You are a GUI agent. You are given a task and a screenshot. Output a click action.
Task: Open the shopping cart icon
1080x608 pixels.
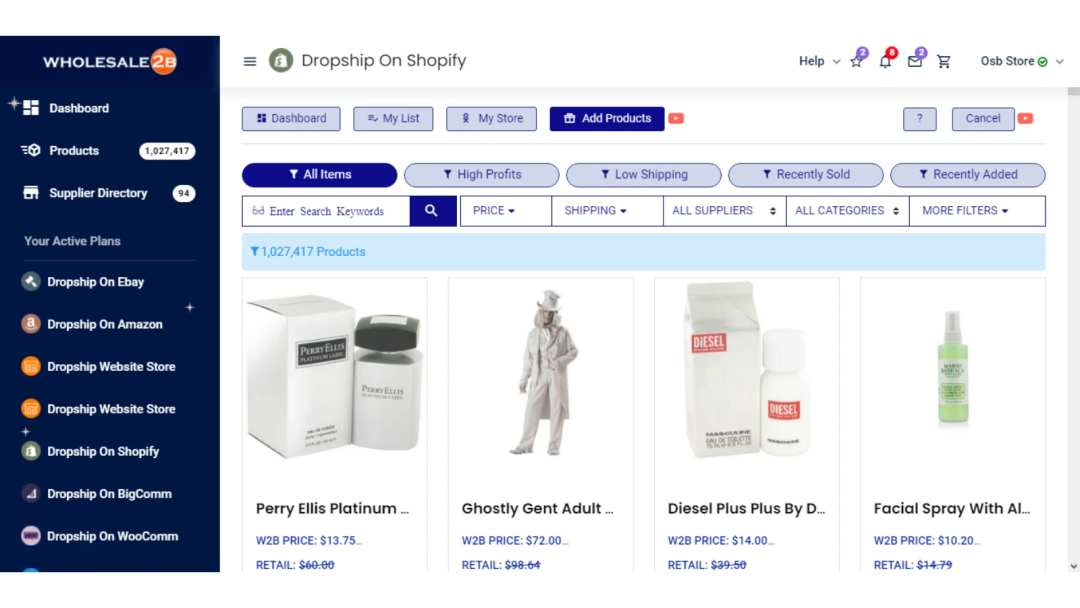tap(943, 61)
